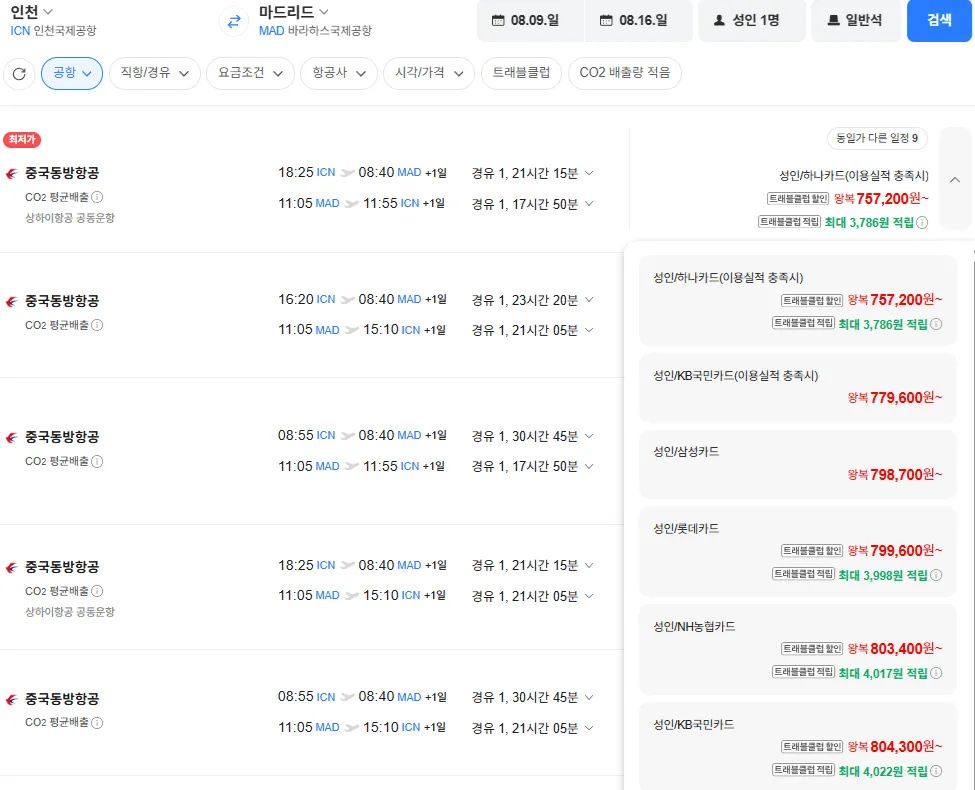975x790 pixels.
Task: Expand the 공항 filter dropdown
Action: pos(72,73)
